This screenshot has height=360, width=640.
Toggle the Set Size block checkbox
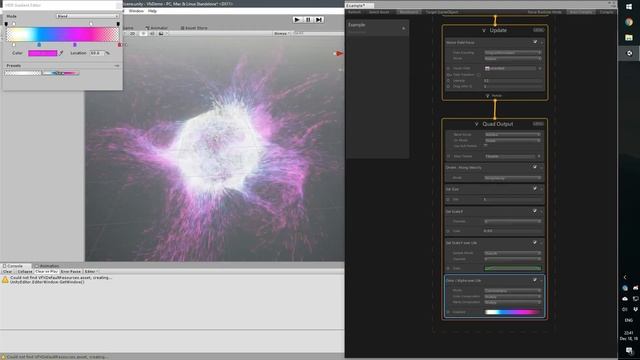(x=534, y=189)
